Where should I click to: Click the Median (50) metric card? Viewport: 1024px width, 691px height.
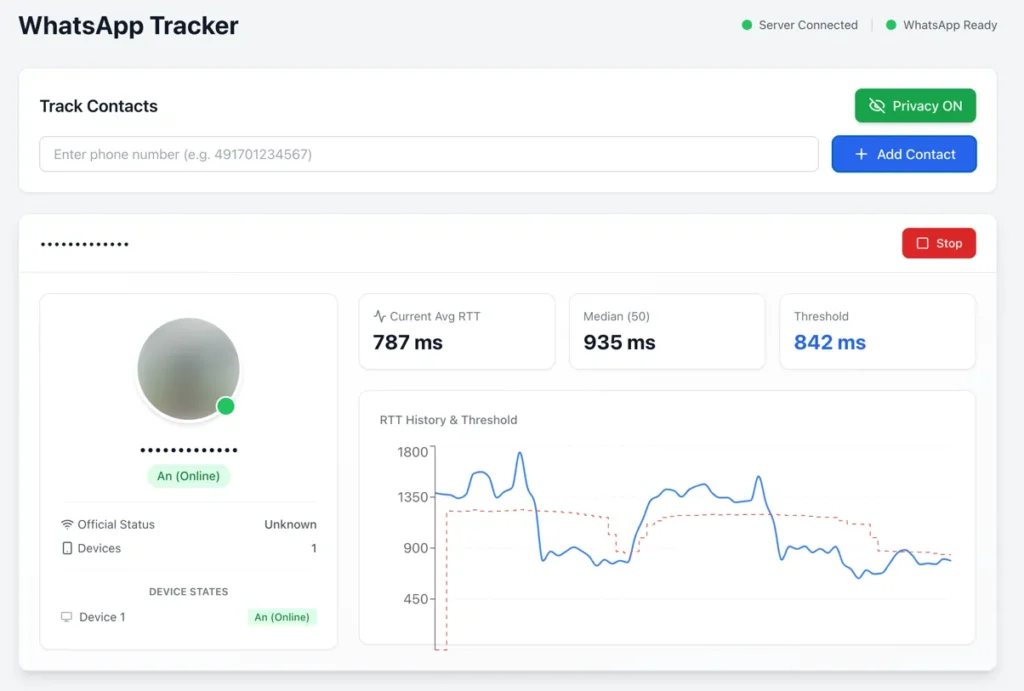(x=667, y=332)
